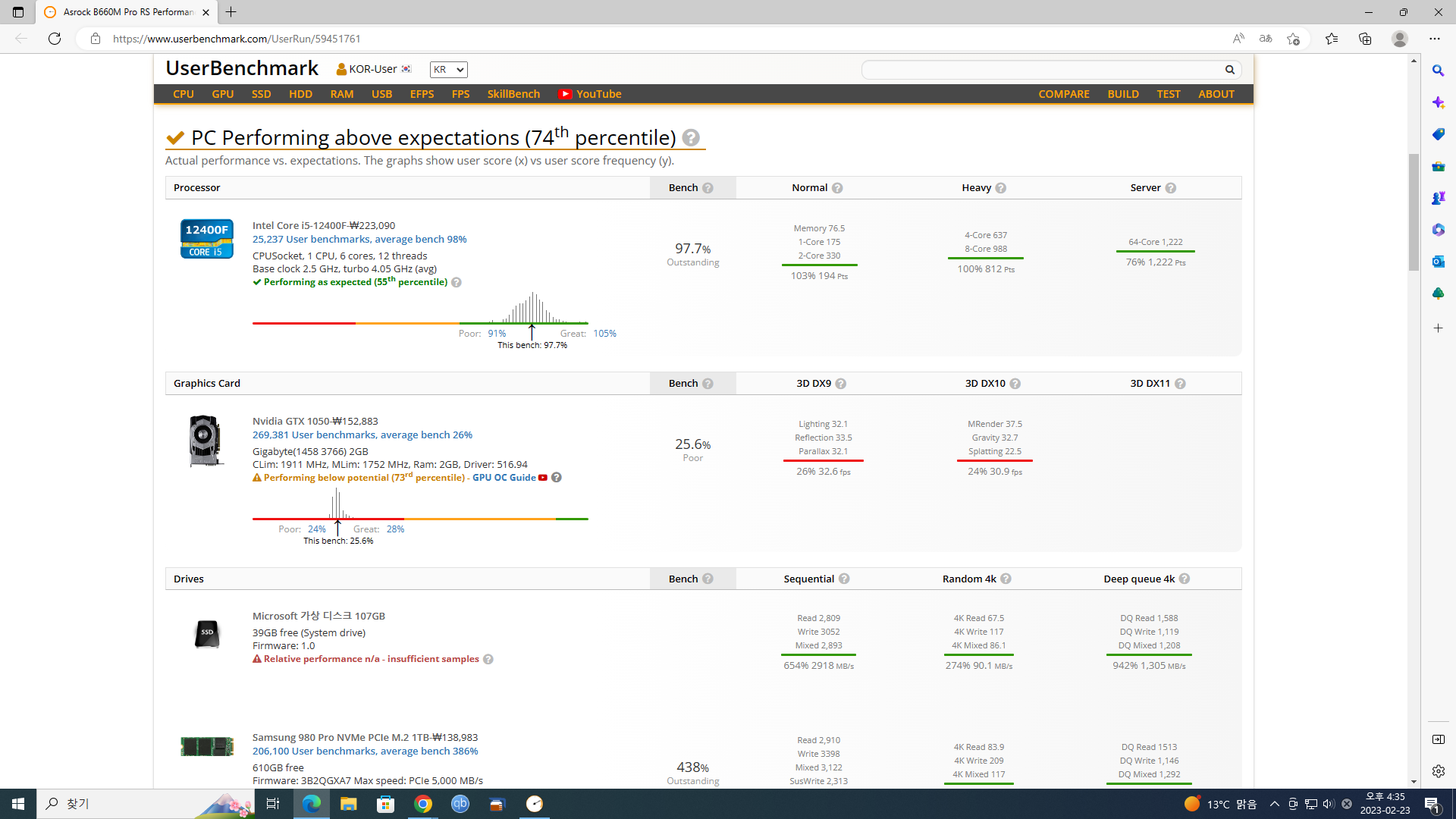
Task: Click the UserBenchmark logo title
Action: [x=242, y=68]
